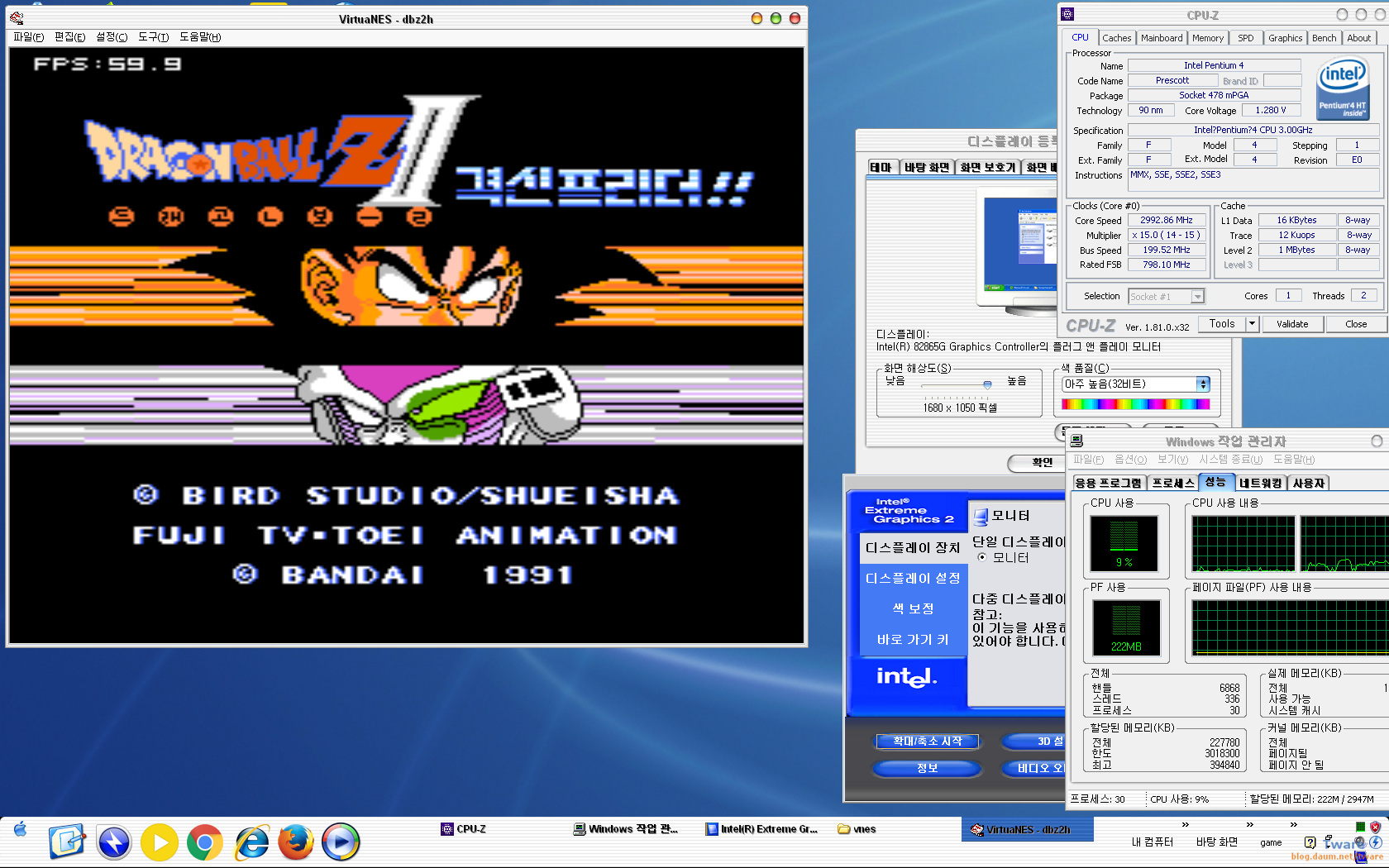Open the 도구 menu in VirtuaNES
This screenshot has height=868, width=1389.
click(x=154, y=37)
